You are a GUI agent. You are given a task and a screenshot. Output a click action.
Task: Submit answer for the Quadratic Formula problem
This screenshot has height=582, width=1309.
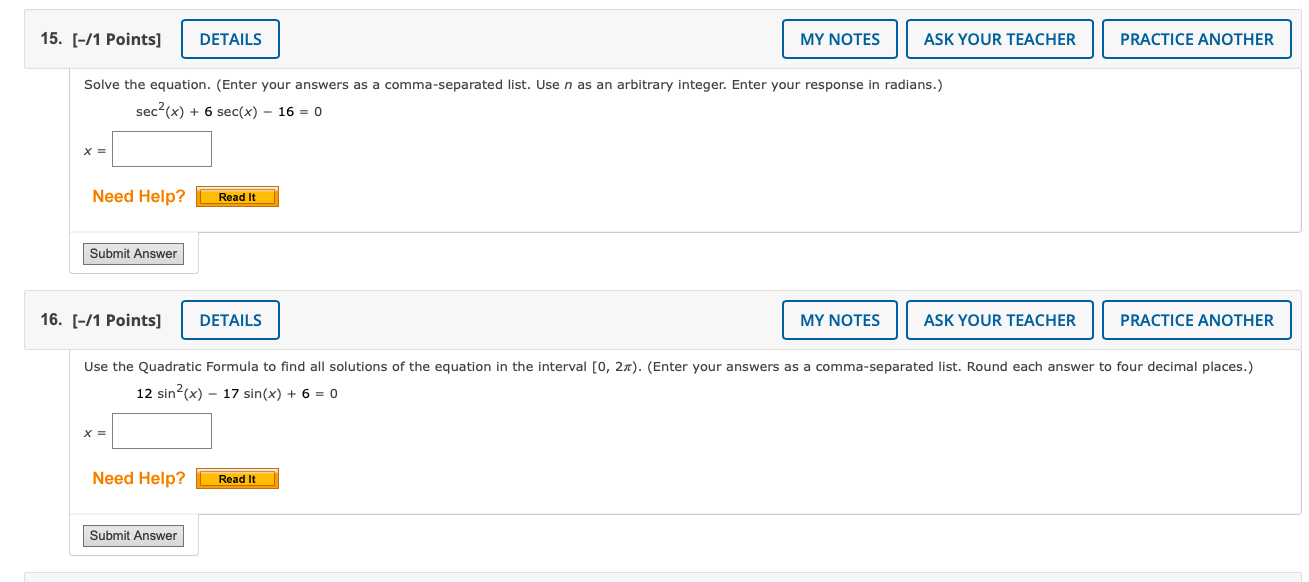133,535
